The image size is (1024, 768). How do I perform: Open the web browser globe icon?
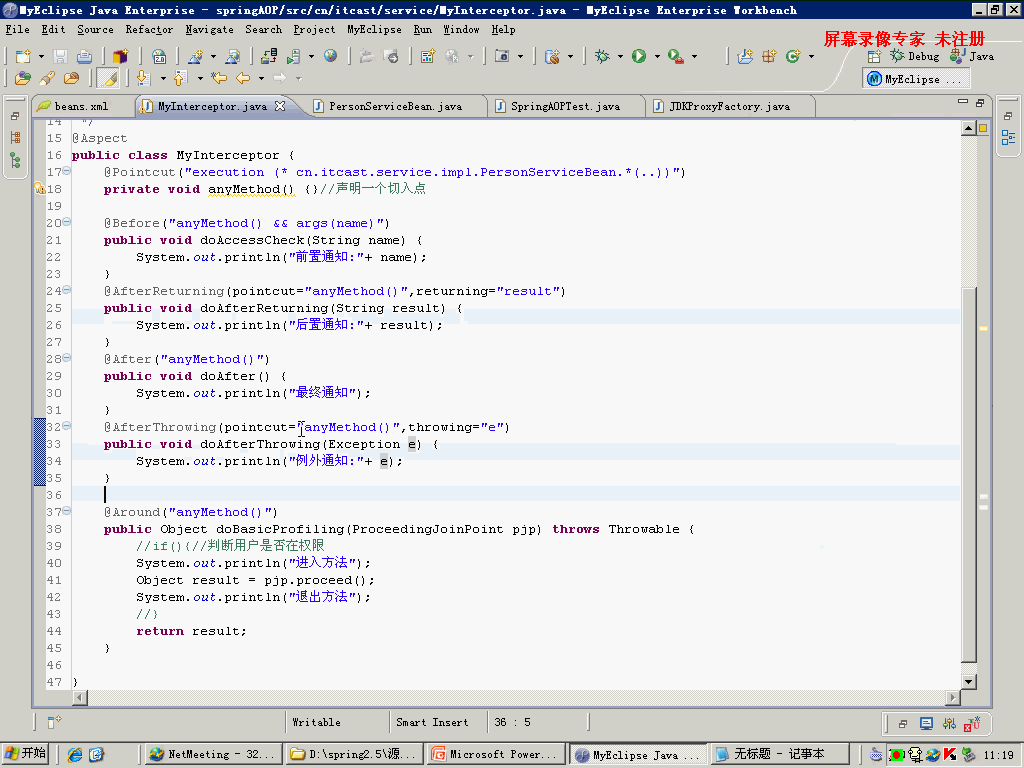click(x=330, y=56)
